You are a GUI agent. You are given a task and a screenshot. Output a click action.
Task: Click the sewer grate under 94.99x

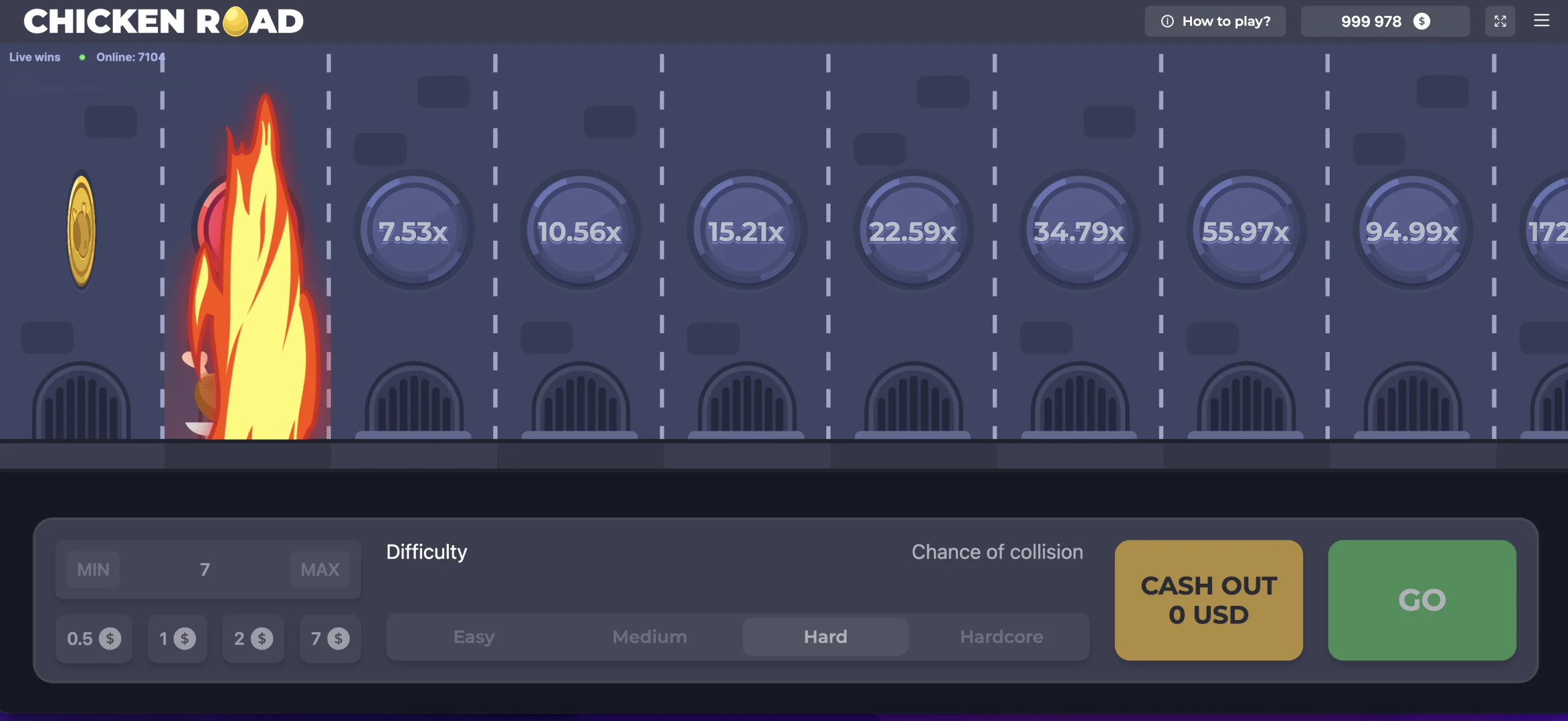[1412, 401]
